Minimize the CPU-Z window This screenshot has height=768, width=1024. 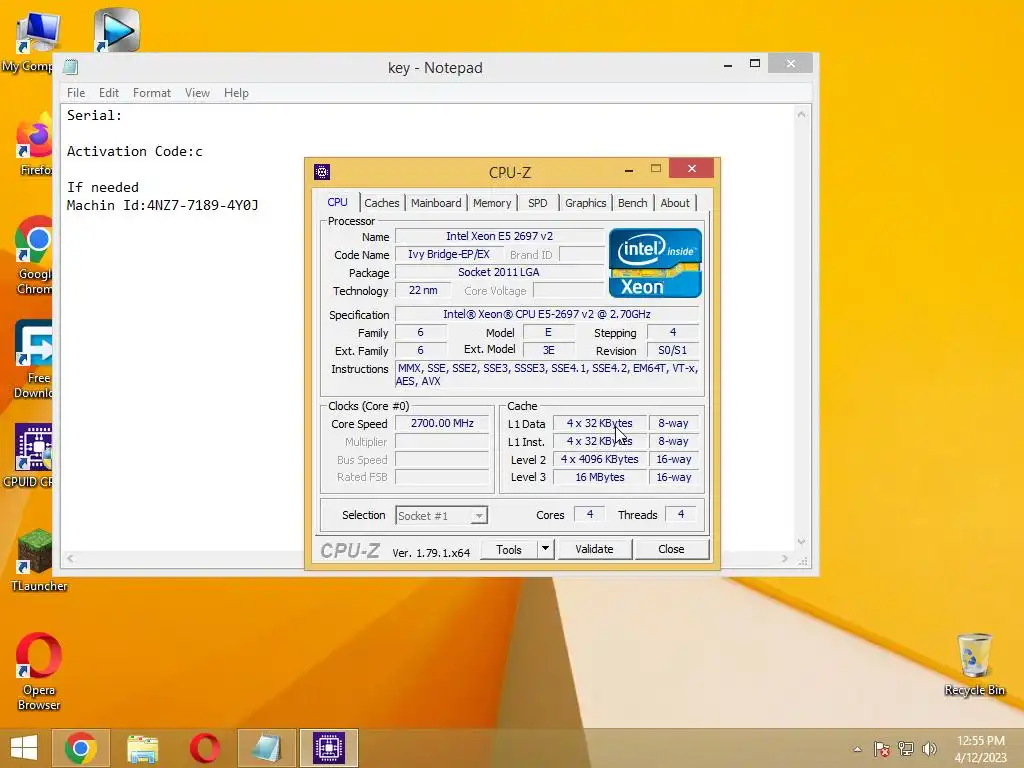(x=628, y=170)
